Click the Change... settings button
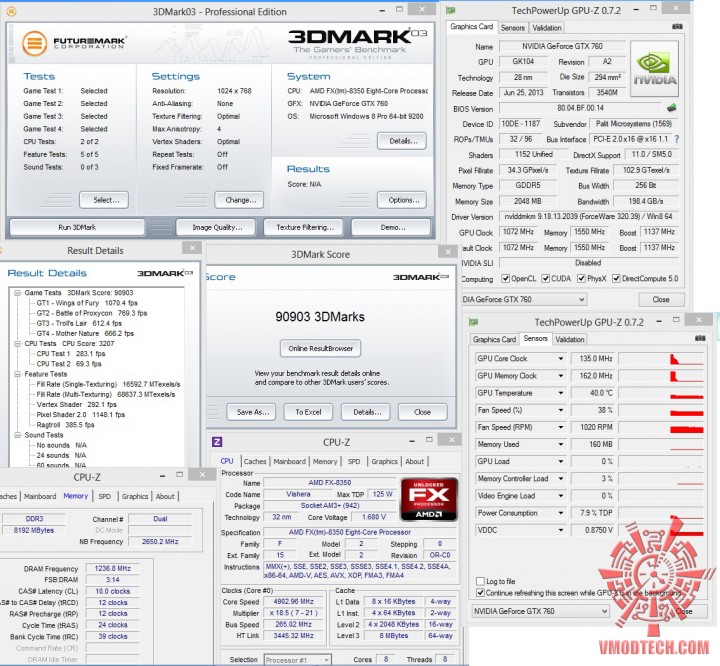Screen dimensions: 720x666 pyautogui.click(x=239, y=200)
